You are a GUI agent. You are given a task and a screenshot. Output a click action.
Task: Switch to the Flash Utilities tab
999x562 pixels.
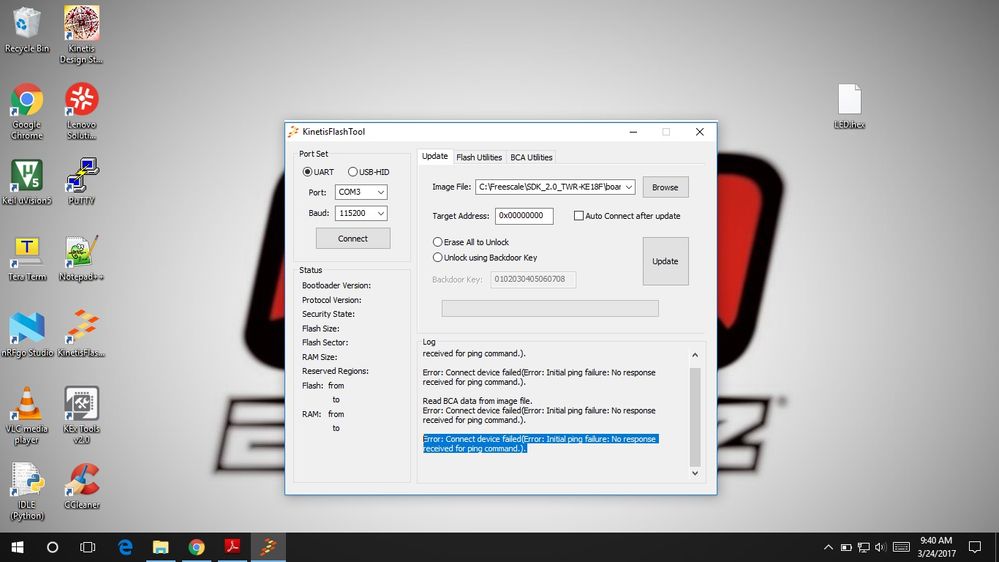[x=479, y=157]
